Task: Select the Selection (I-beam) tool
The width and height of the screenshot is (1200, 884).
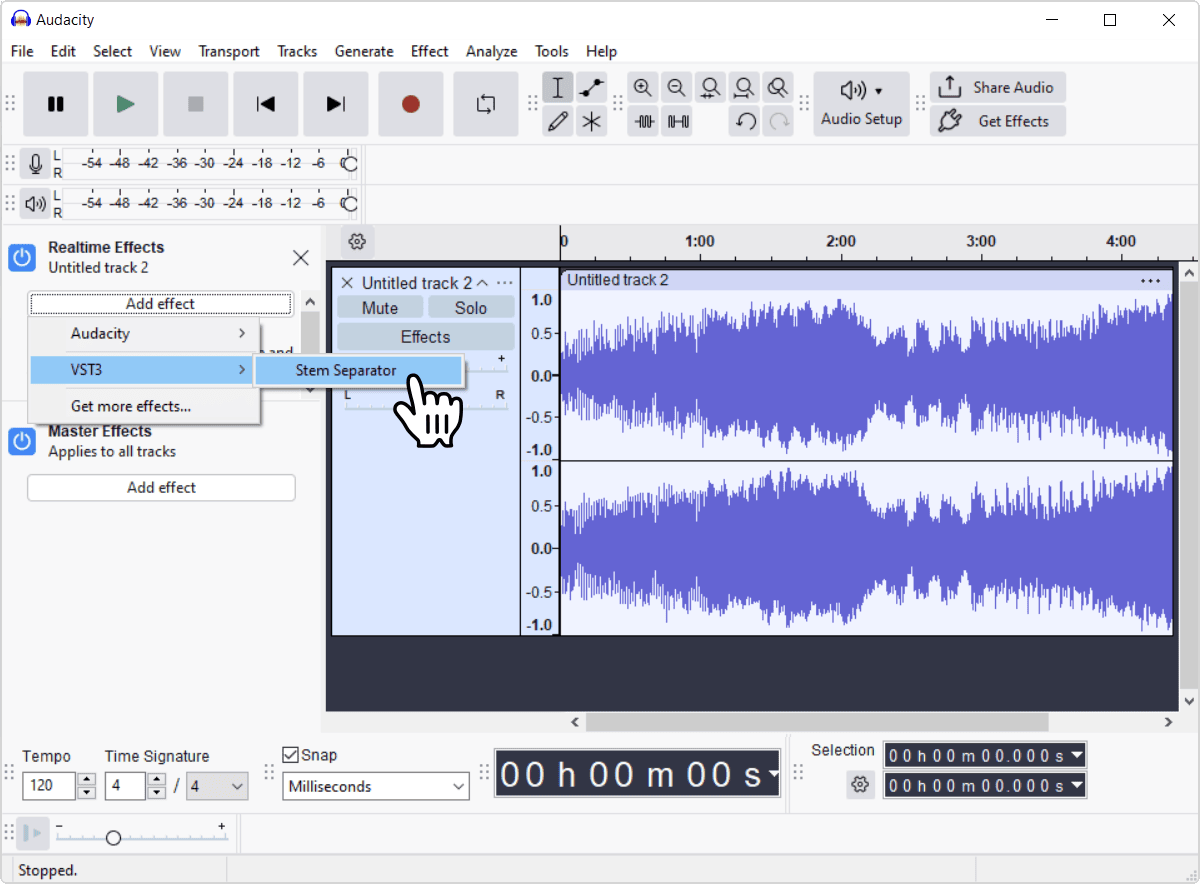Action: pos(558,88)
